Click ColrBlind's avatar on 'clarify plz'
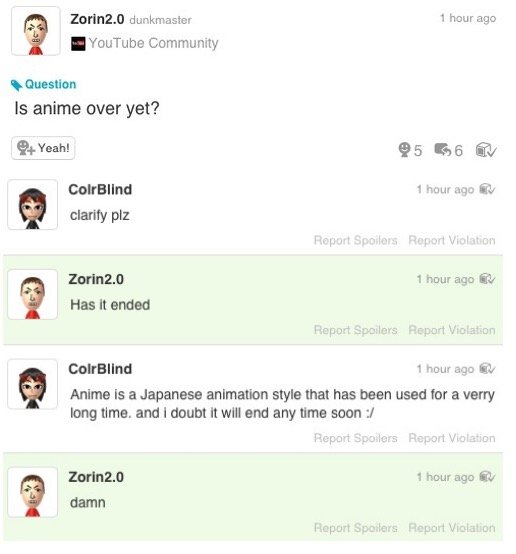The height and width of the screenshot is (554, 516). click(x=33, y=205)
